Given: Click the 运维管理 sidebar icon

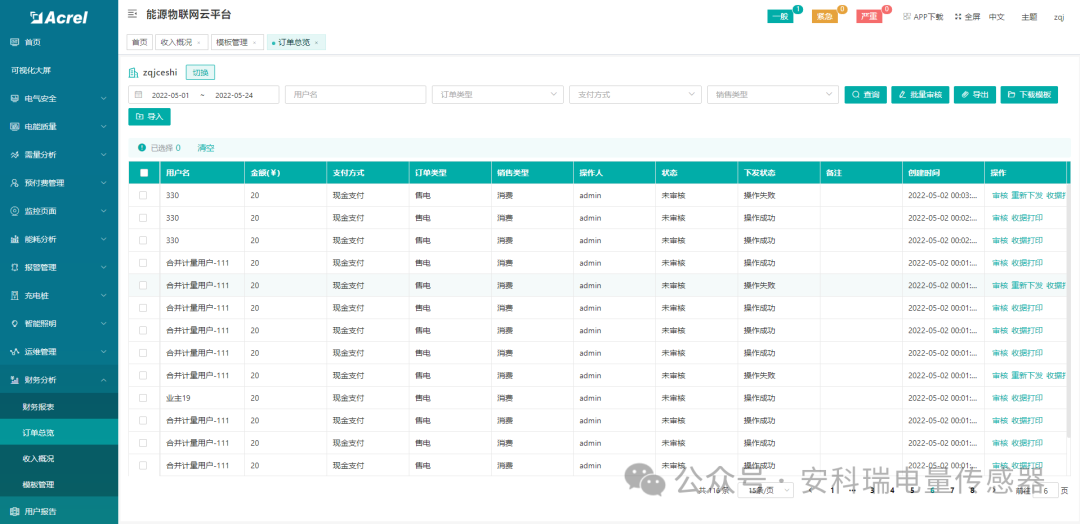Looking at the screenshot, I should click(x=14, y=351).
